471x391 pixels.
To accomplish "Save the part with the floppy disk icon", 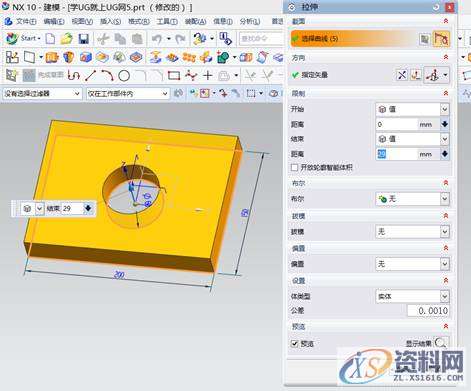I will point(83,39).
